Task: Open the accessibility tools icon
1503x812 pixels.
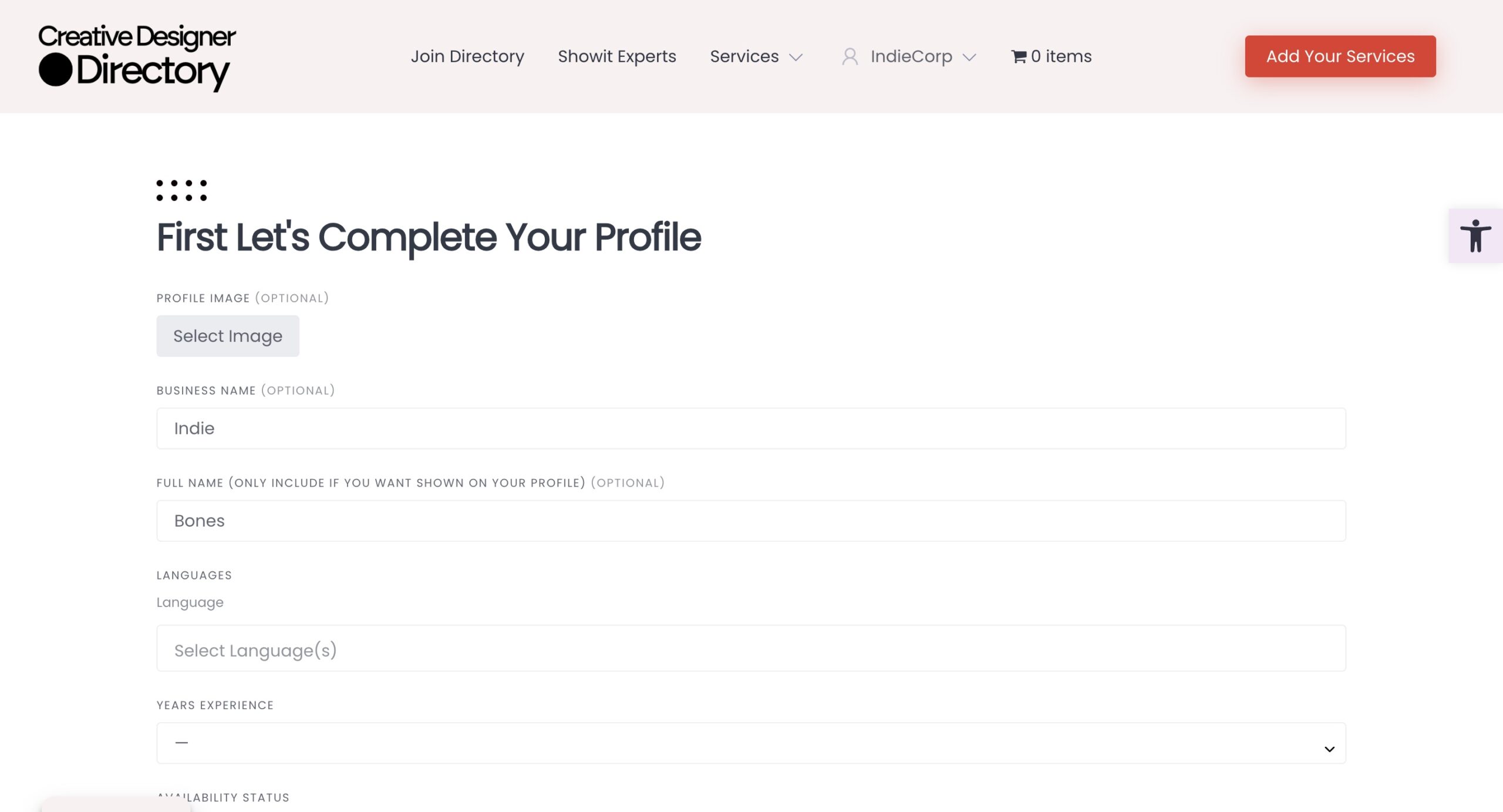Action: click(x=1475, y=235)
